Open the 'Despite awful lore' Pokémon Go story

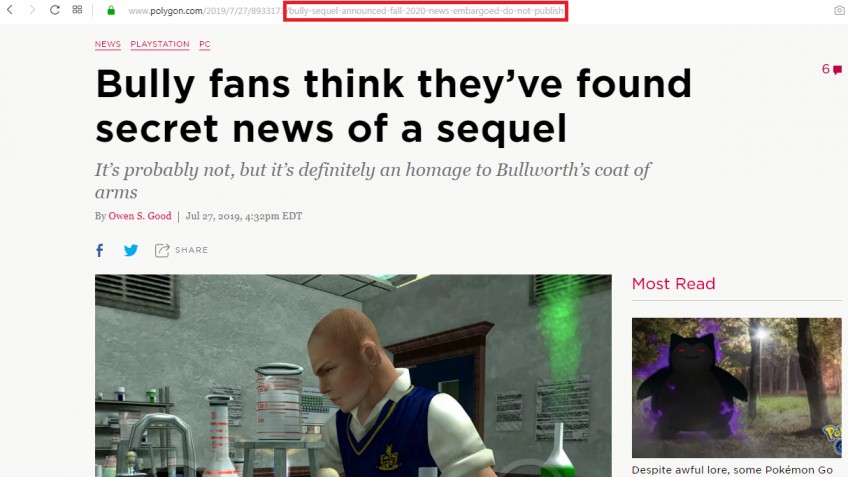tap(732, 470)
